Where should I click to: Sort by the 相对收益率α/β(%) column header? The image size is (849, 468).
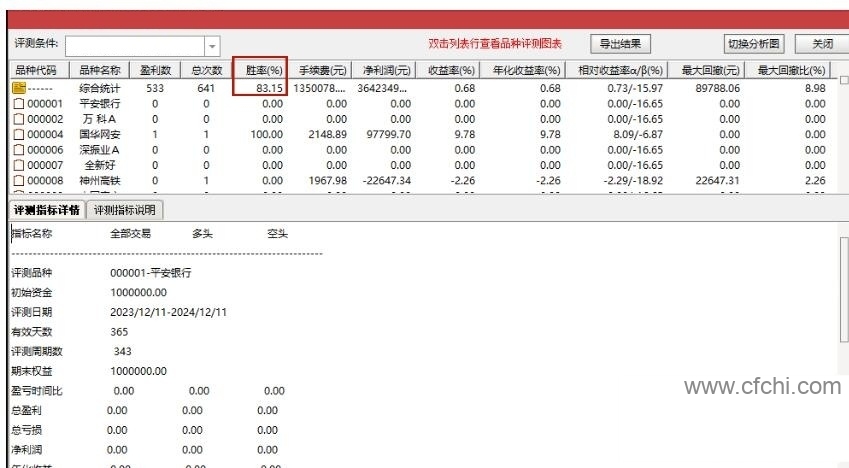click(618, 70)
